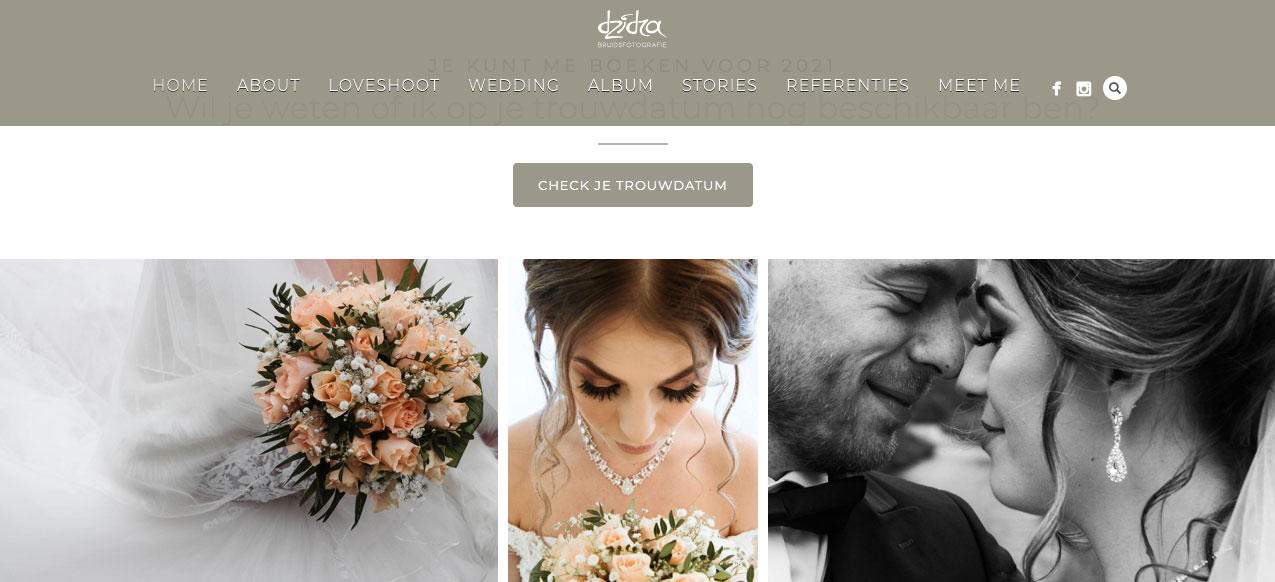Open the Facebook page icon
Viewport: 1275px width, 582px height.
tap(1057, 89)
